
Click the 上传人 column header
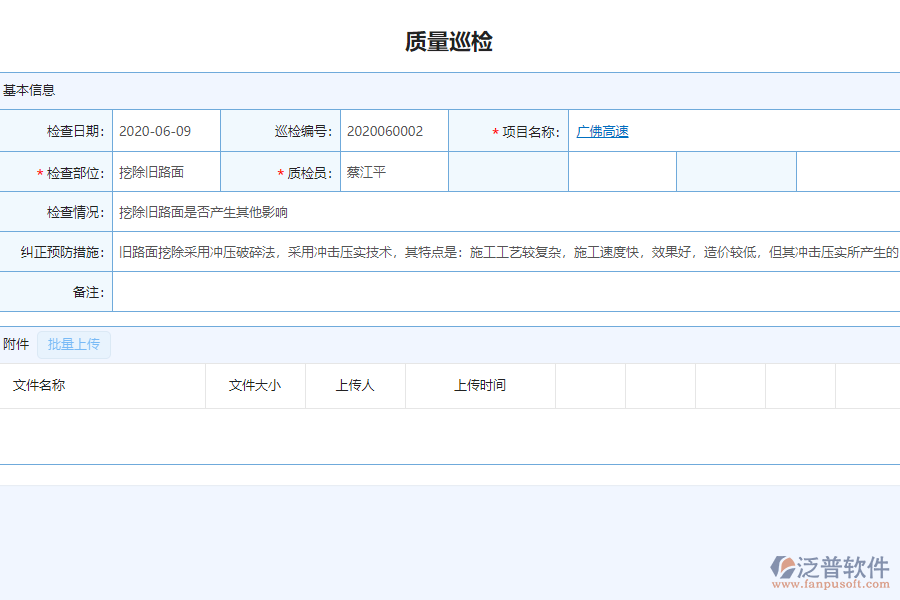355,386
